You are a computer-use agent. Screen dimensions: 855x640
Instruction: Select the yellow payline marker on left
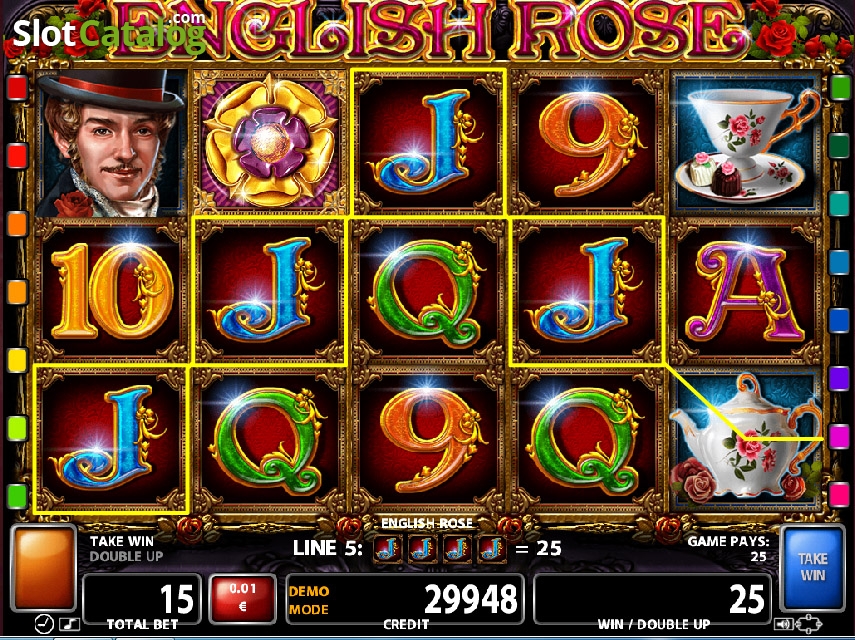tap(17, 361)
